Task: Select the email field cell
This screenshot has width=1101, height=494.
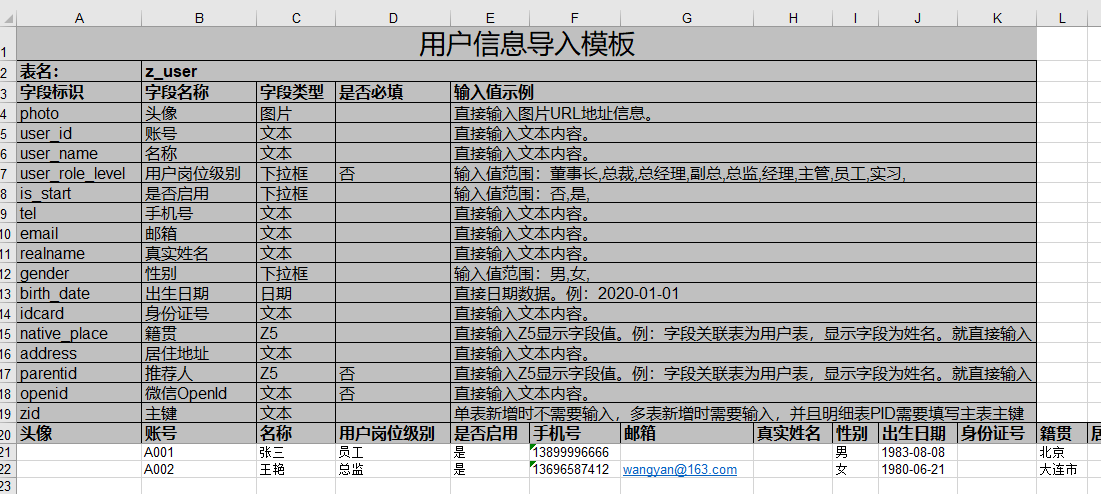Action: tap(79, 234)
